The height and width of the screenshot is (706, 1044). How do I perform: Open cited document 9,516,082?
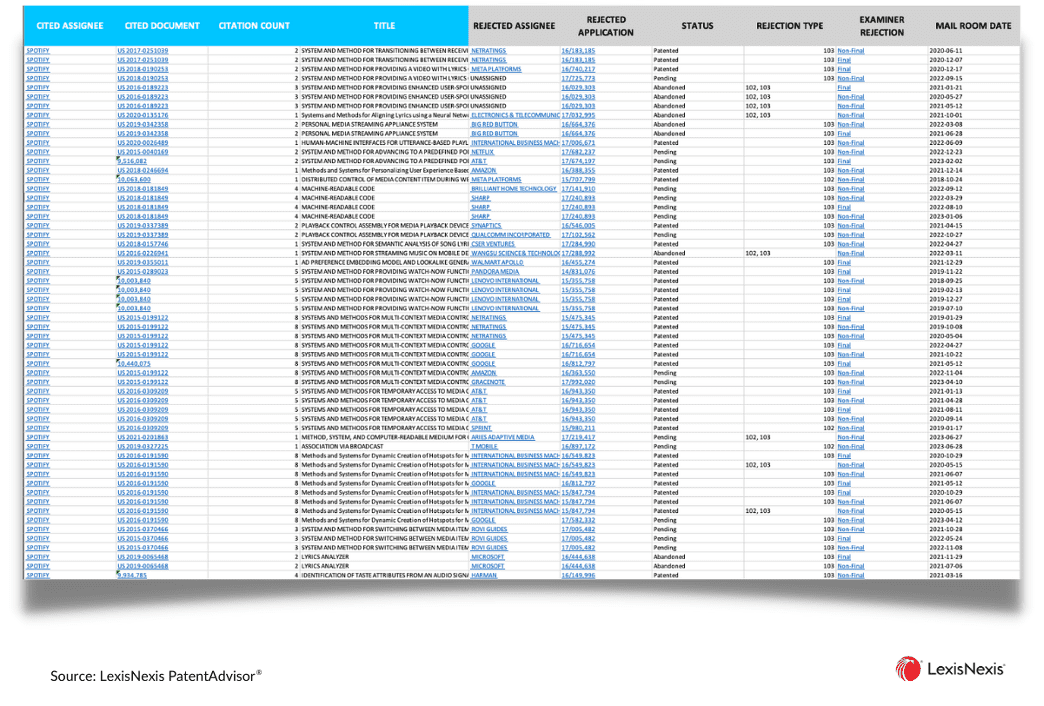(x=132, y=161)
